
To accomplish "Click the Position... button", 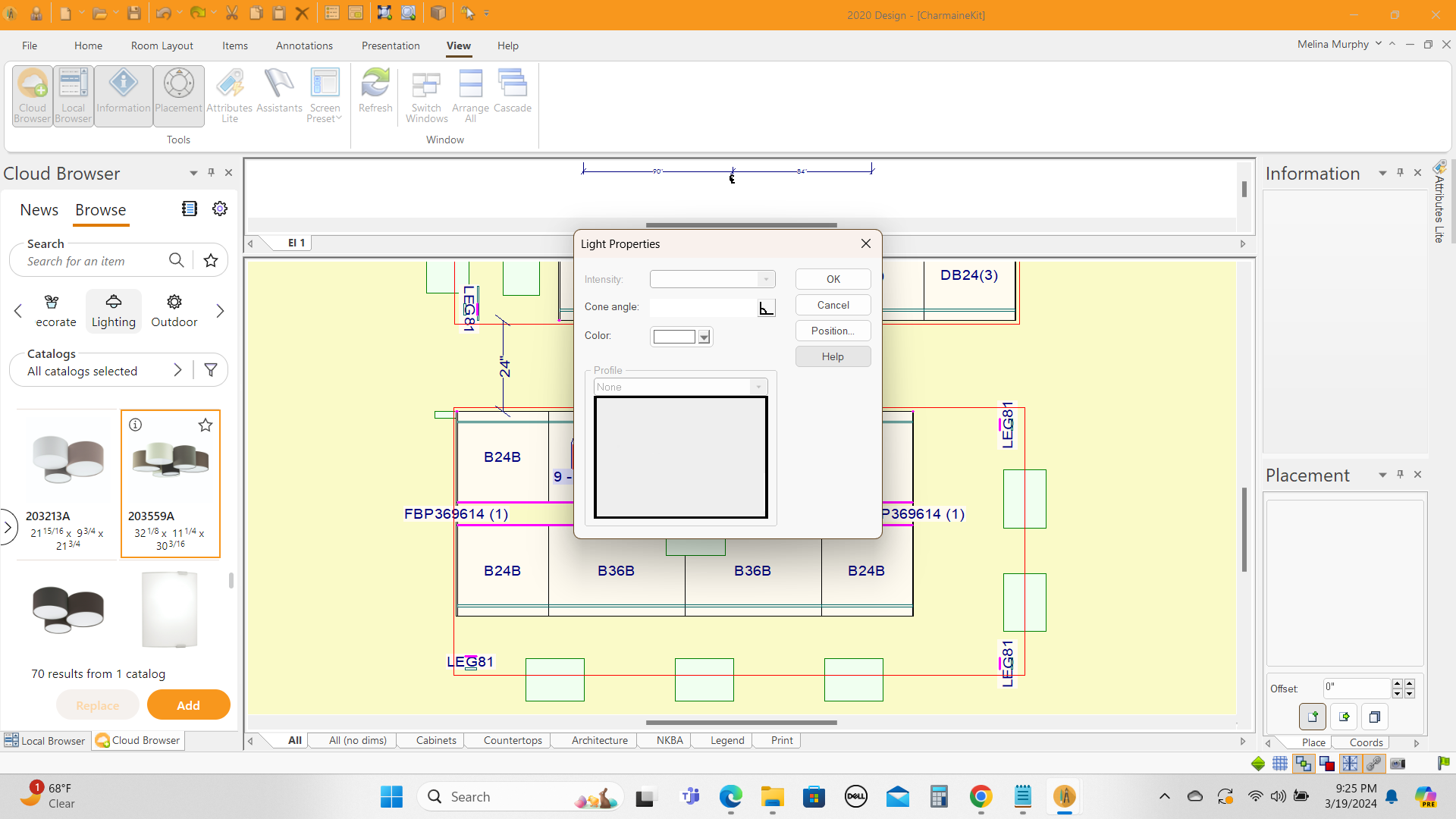I will click(x=833, y=331).
